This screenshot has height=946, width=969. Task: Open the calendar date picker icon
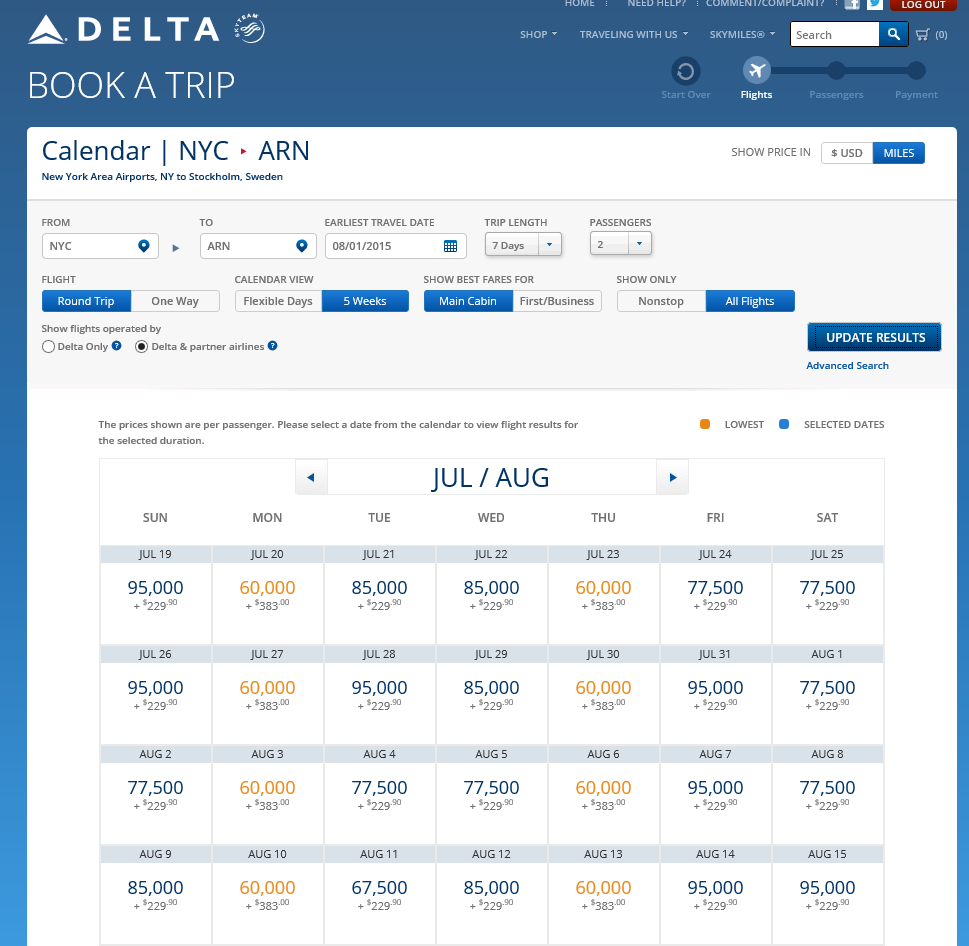point(450,246)
